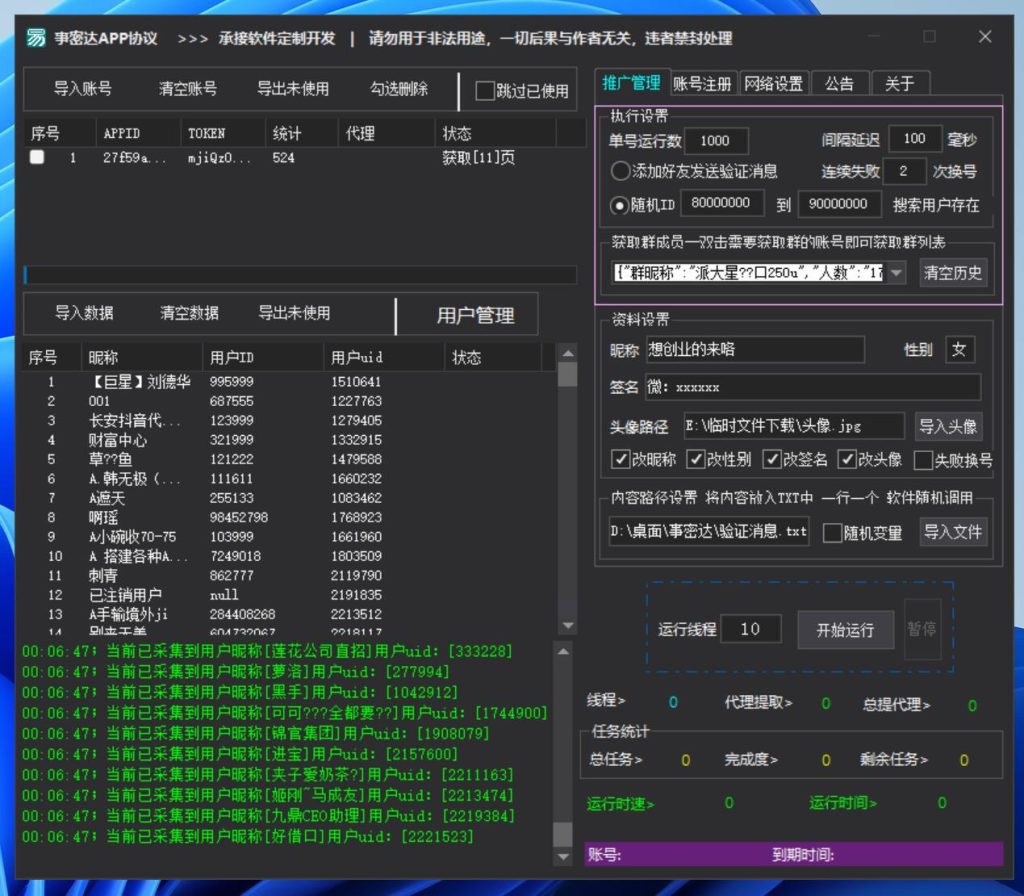The image size is (1024, 896).
Task: Open the 用户管理 panel button
Action: [x=475, y=315]
